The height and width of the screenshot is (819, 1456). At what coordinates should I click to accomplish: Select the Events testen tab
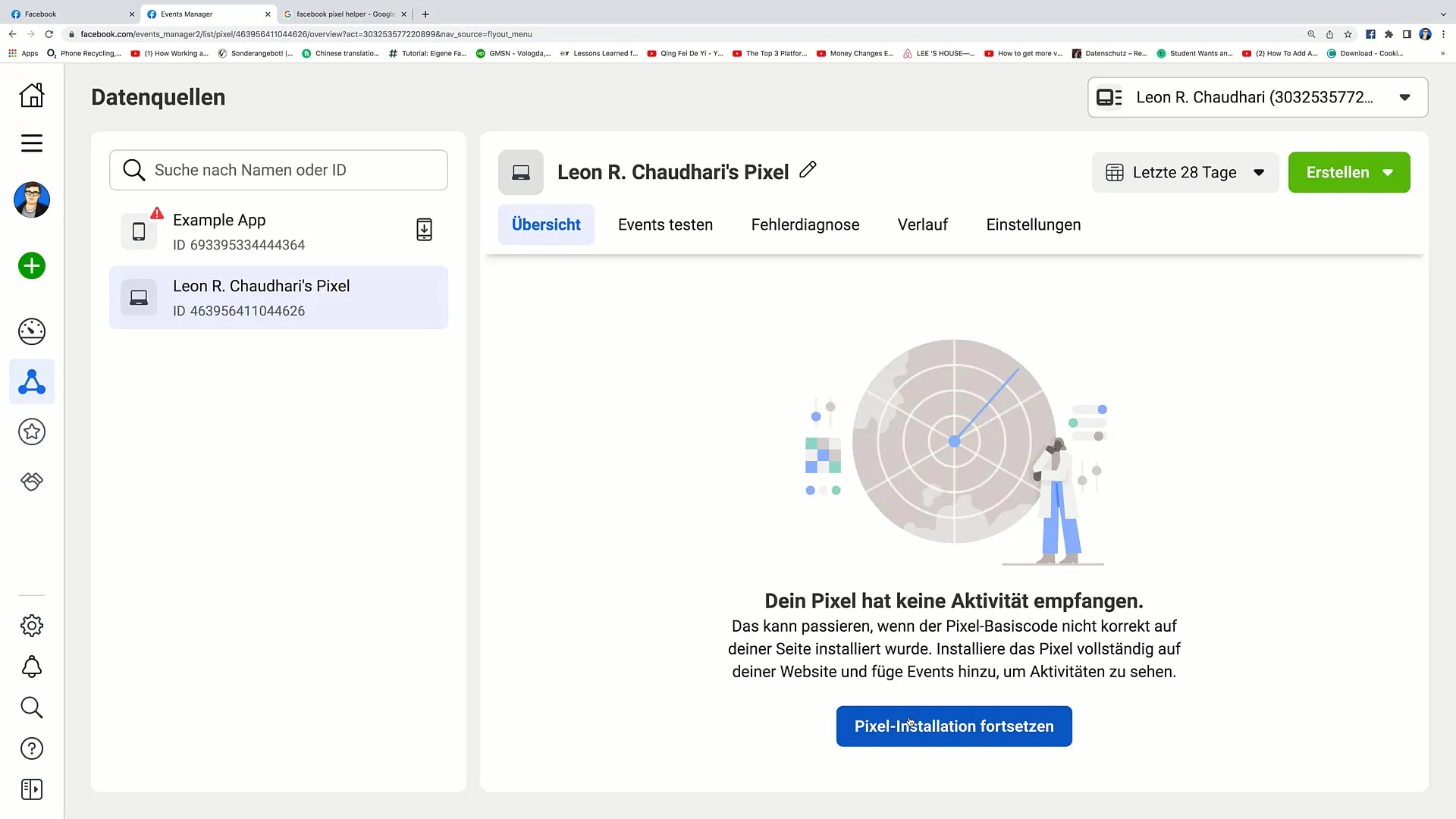665,224
